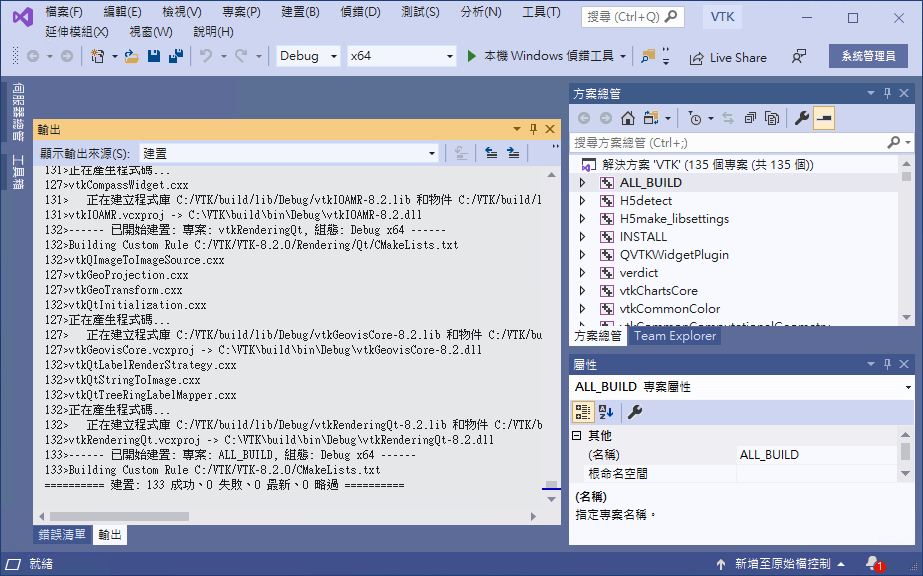Select the QVTKWidgetPlugin project
Screen dimensions: 923x576
674,255
